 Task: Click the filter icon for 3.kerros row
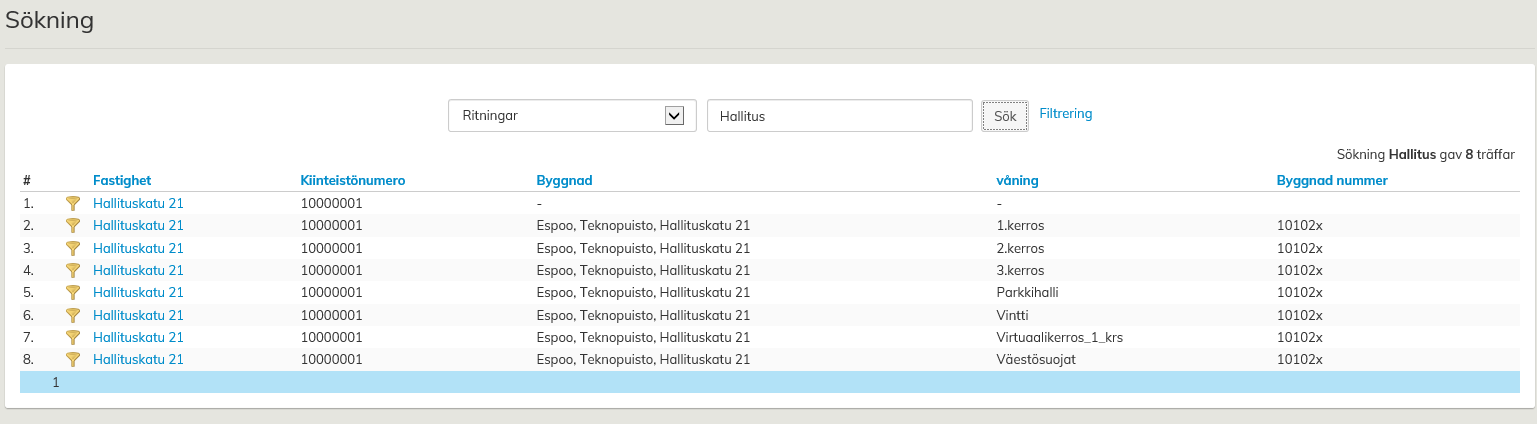(x=72, y=270)
